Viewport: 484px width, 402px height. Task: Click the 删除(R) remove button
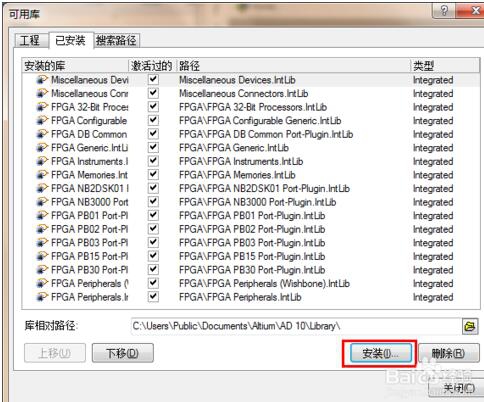tap(449, 353)
